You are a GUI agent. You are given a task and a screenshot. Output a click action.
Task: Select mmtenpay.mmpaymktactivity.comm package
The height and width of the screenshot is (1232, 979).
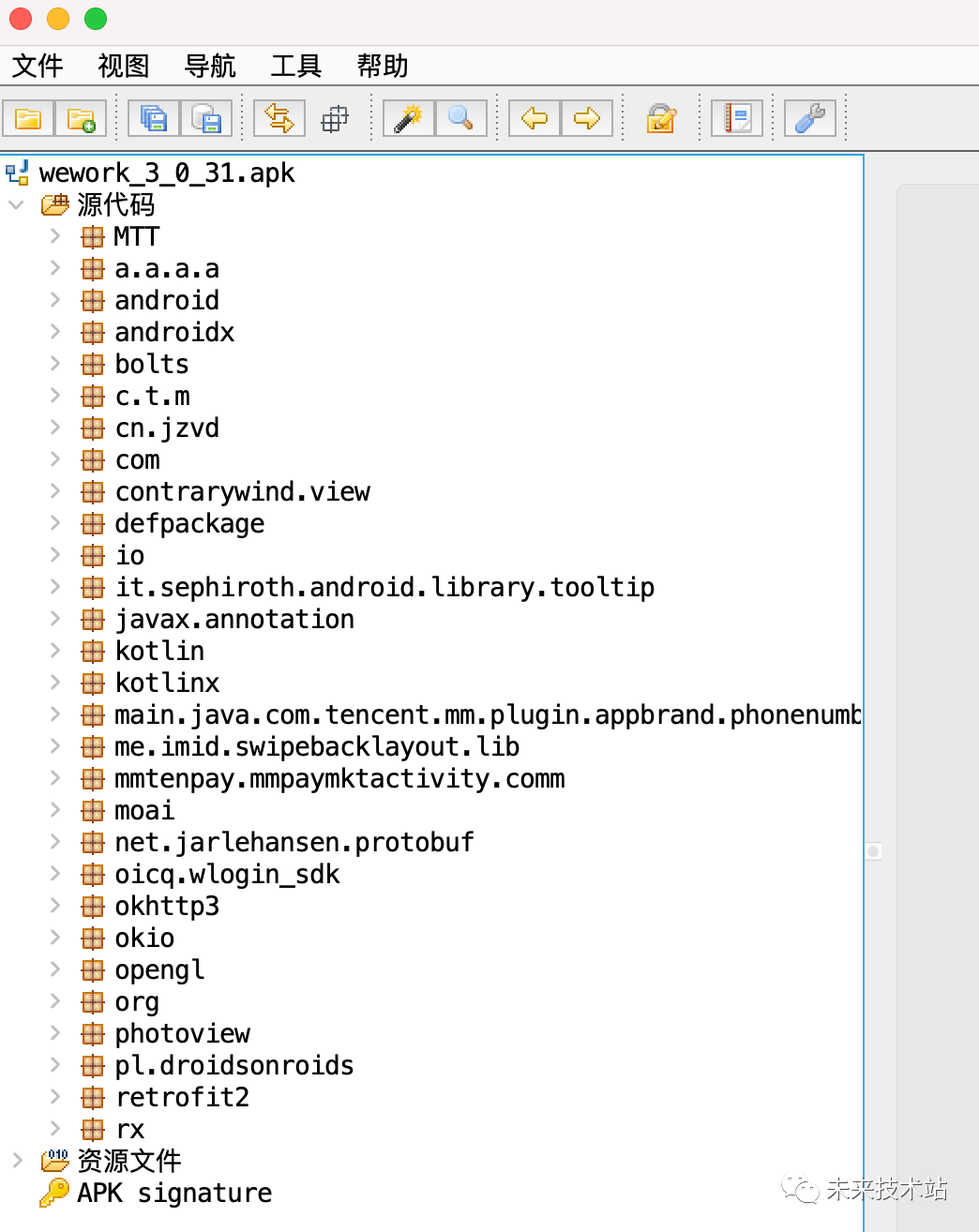click(x=339, y=779)
